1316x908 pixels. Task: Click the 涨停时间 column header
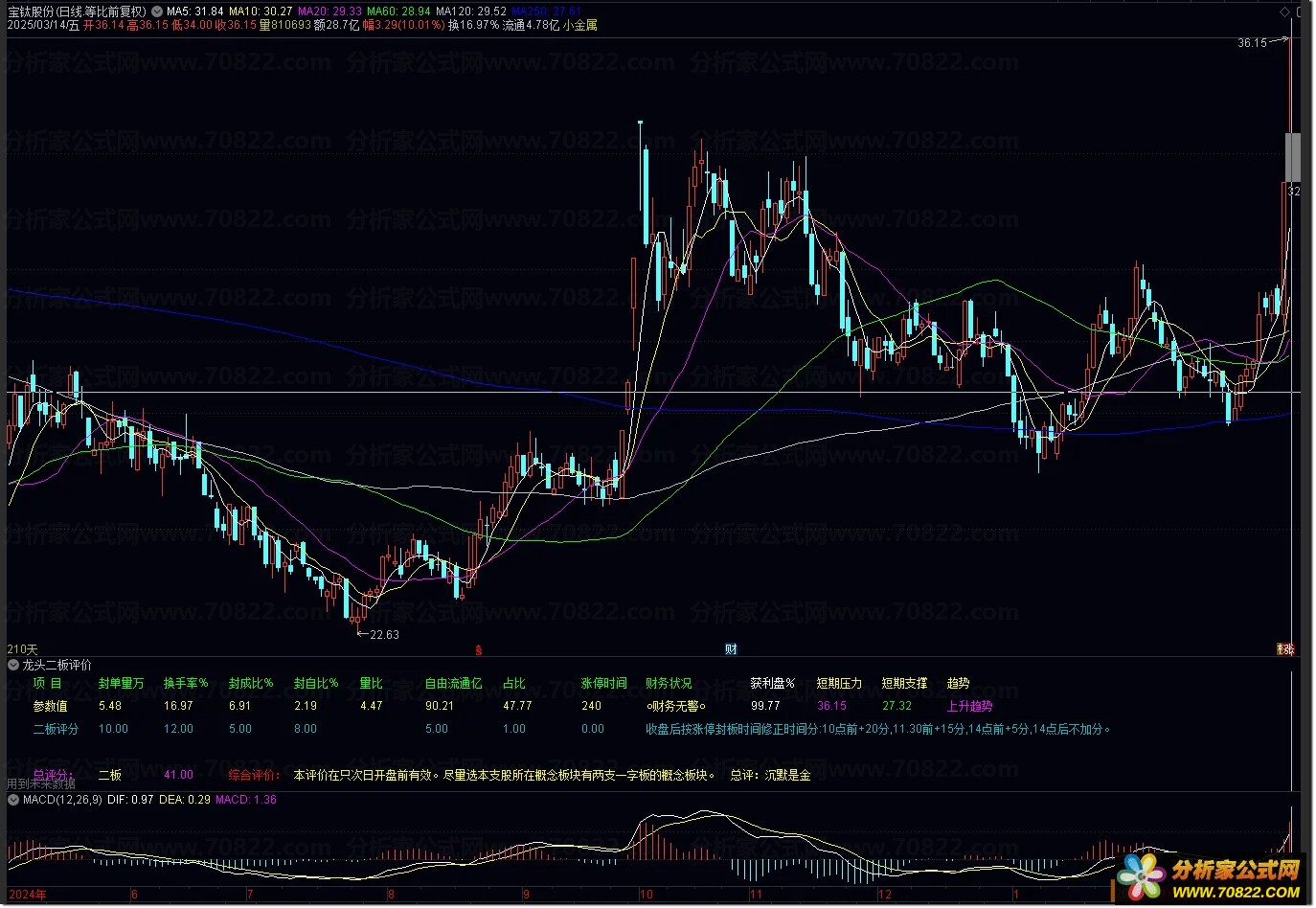click(x=604, y=684)
